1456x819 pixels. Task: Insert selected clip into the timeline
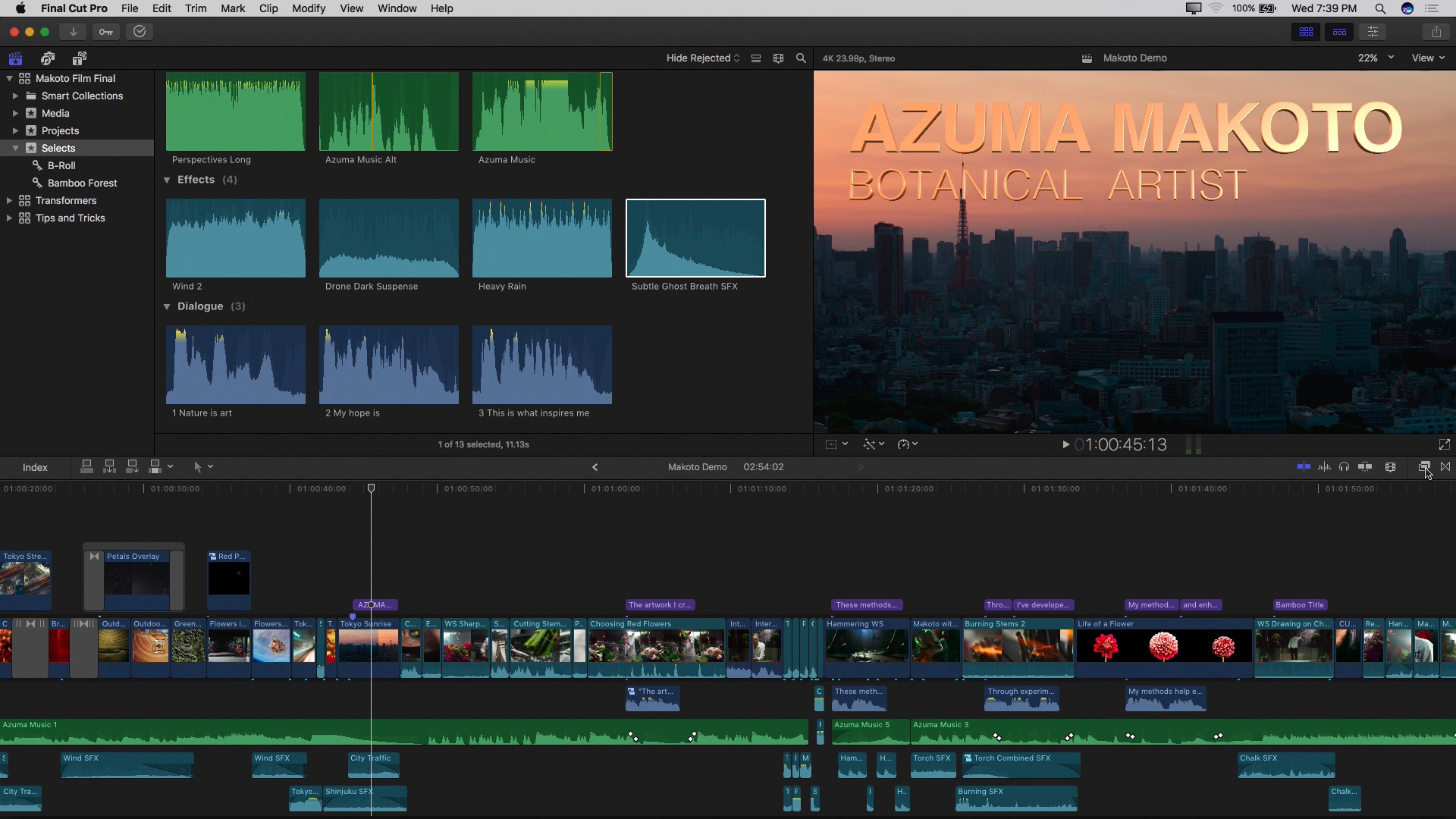tap(110, 467)
